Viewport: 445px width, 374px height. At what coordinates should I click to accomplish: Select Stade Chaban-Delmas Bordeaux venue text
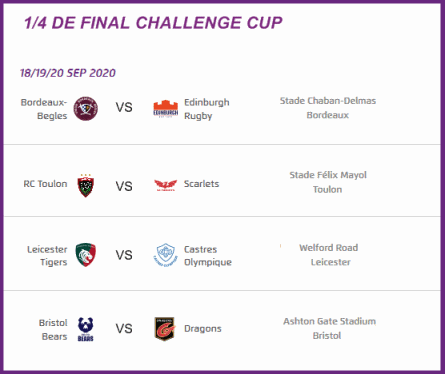pyautogui.click(x=328, y=108)
